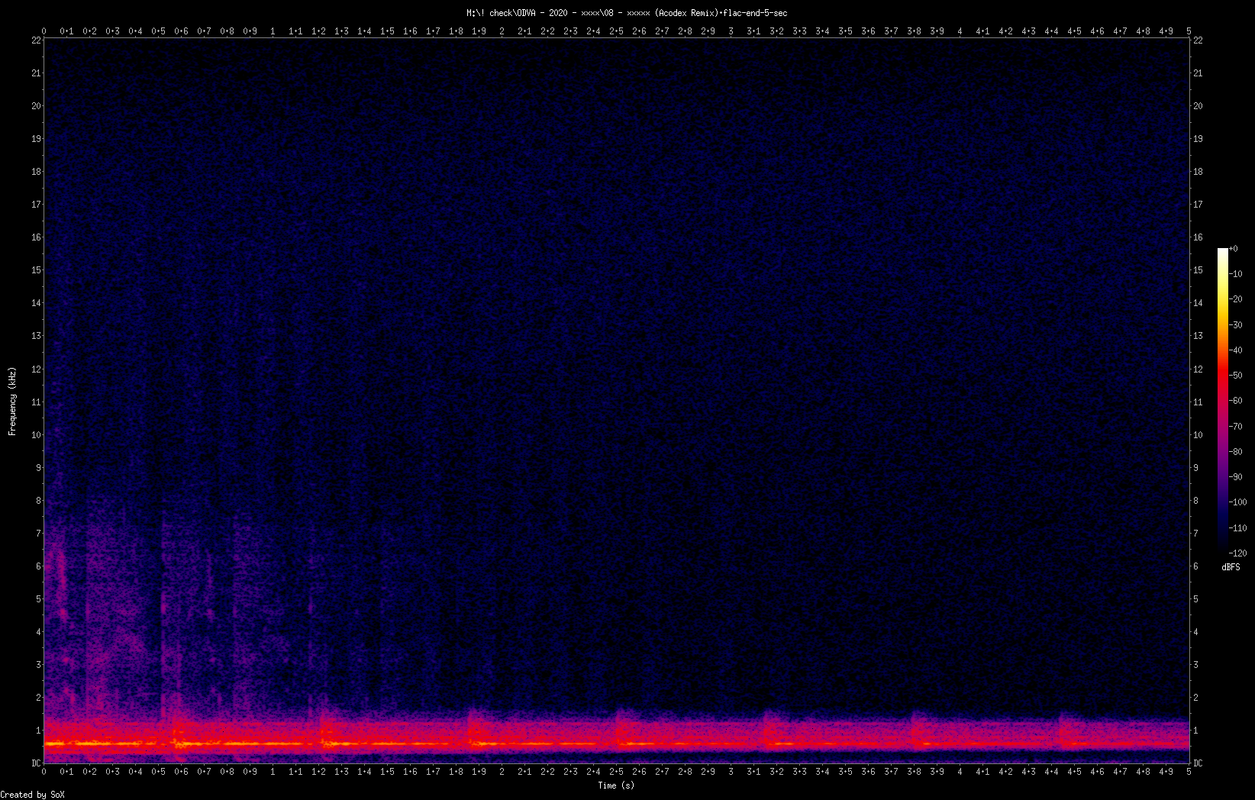The width and height of the screenshot is (1255, 800).
Task: Click '22' on the left frequency axis
Action: coord(35,40)
